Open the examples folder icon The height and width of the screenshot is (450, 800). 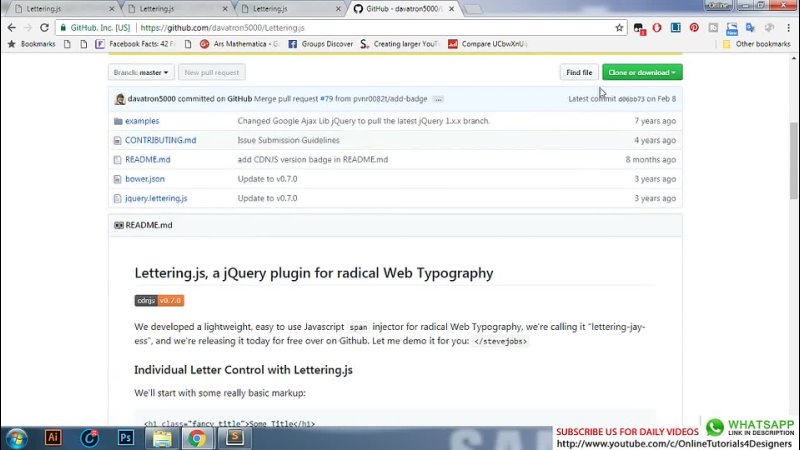[x=118, y=121]
